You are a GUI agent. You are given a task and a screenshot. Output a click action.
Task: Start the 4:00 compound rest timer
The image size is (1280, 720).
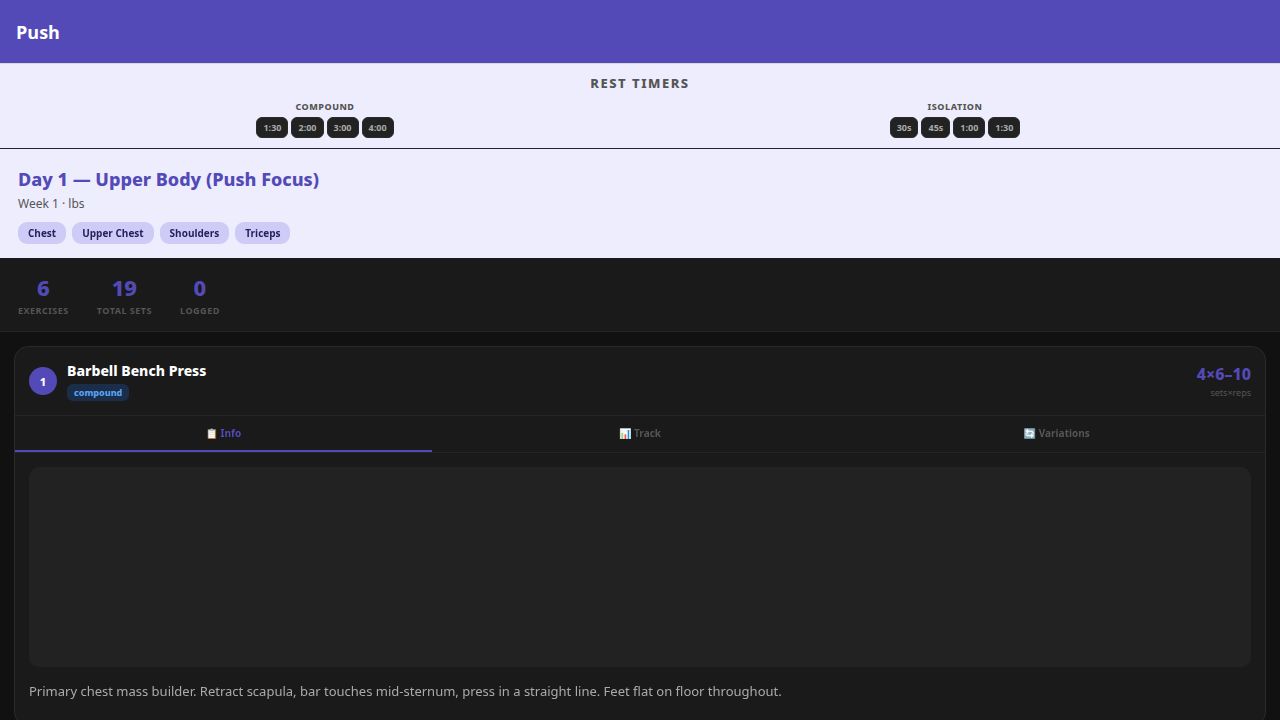(377, 128)
